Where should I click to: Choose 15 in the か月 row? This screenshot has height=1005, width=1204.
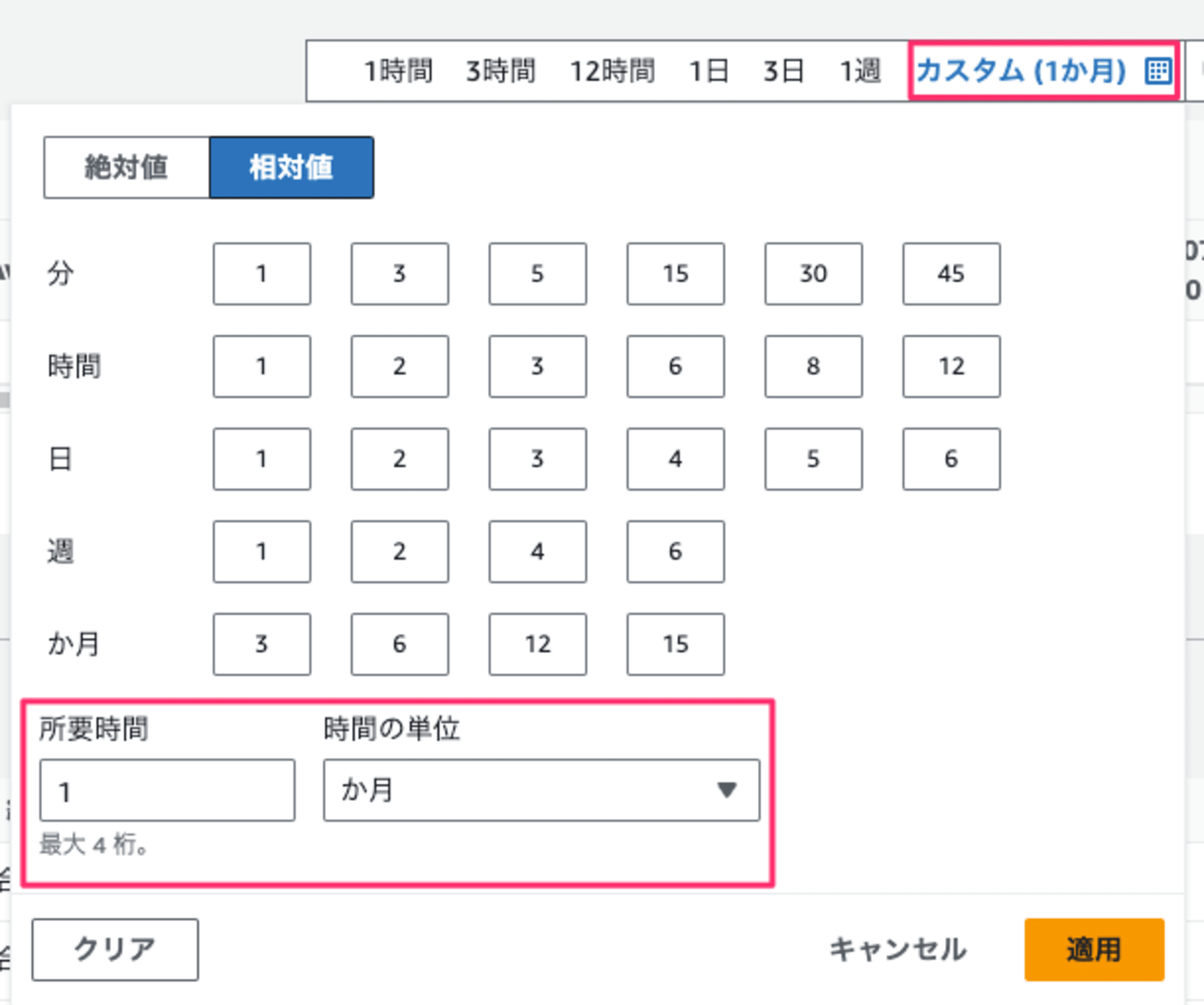click(x=675, y=644)
